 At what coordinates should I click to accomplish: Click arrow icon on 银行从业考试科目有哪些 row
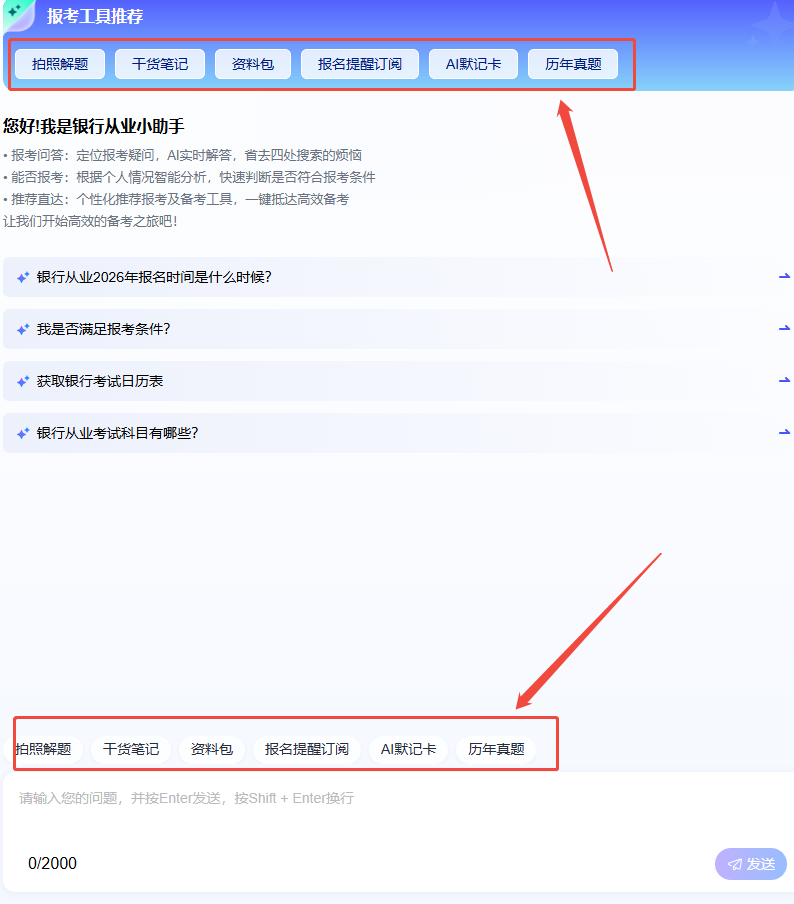click(x=784, y=433)
